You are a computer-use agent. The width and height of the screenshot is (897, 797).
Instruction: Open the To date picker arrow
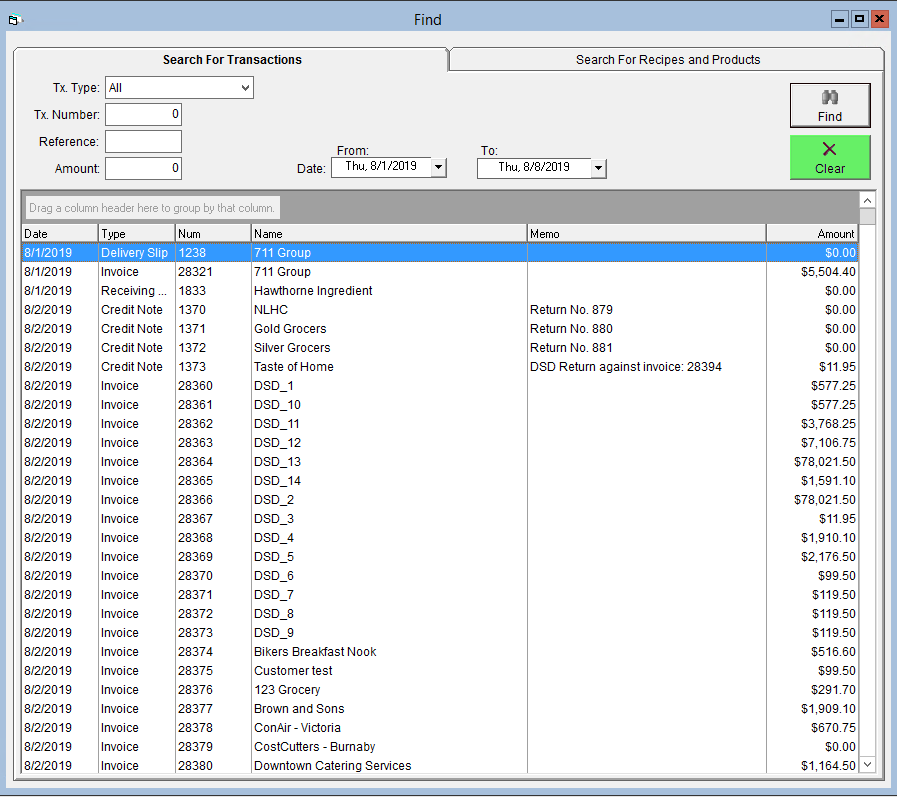(598, 168)
